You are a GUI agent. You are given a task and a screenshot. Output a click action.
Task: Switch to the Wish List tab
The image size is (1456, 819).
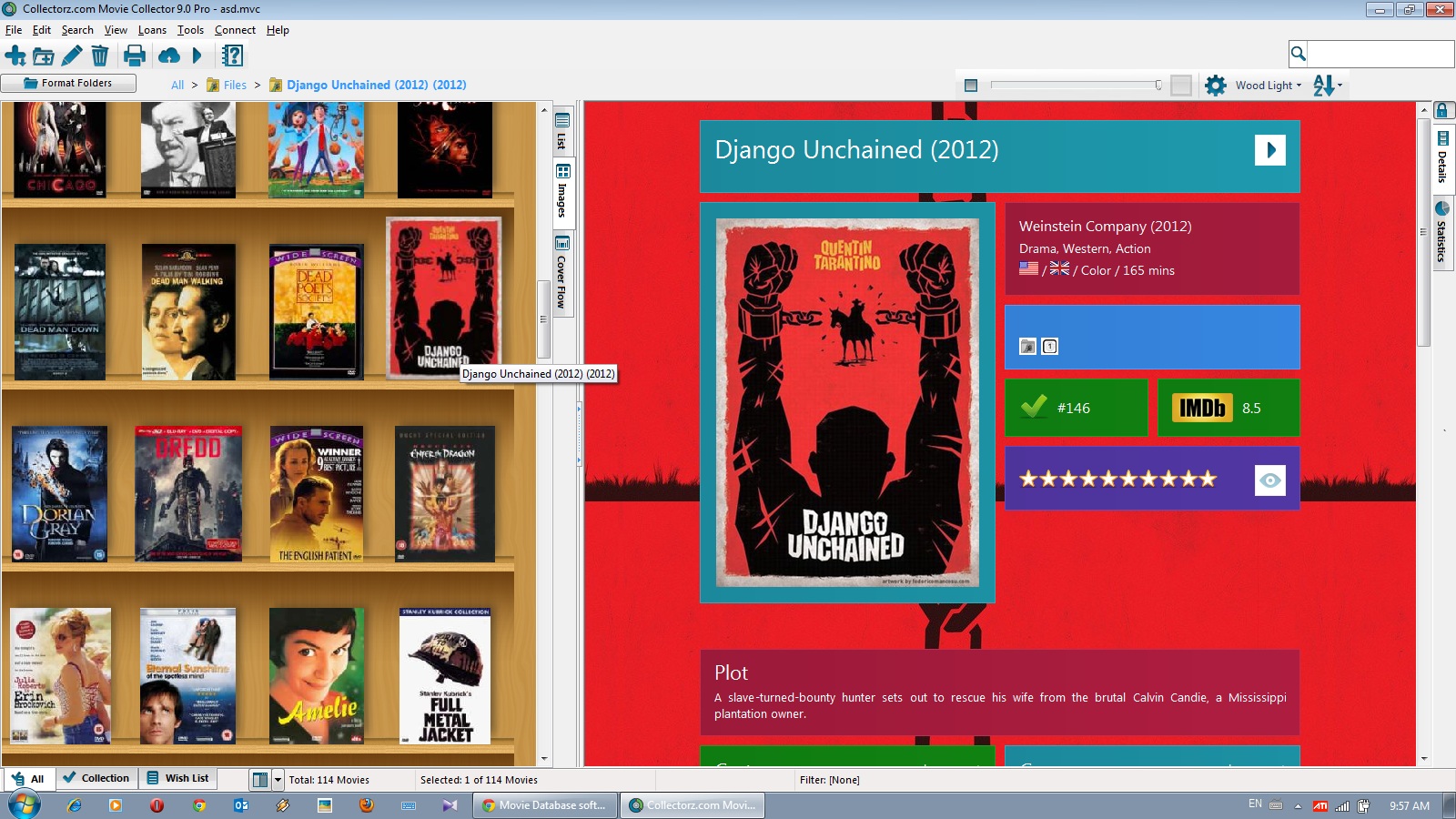click(178, 778)
